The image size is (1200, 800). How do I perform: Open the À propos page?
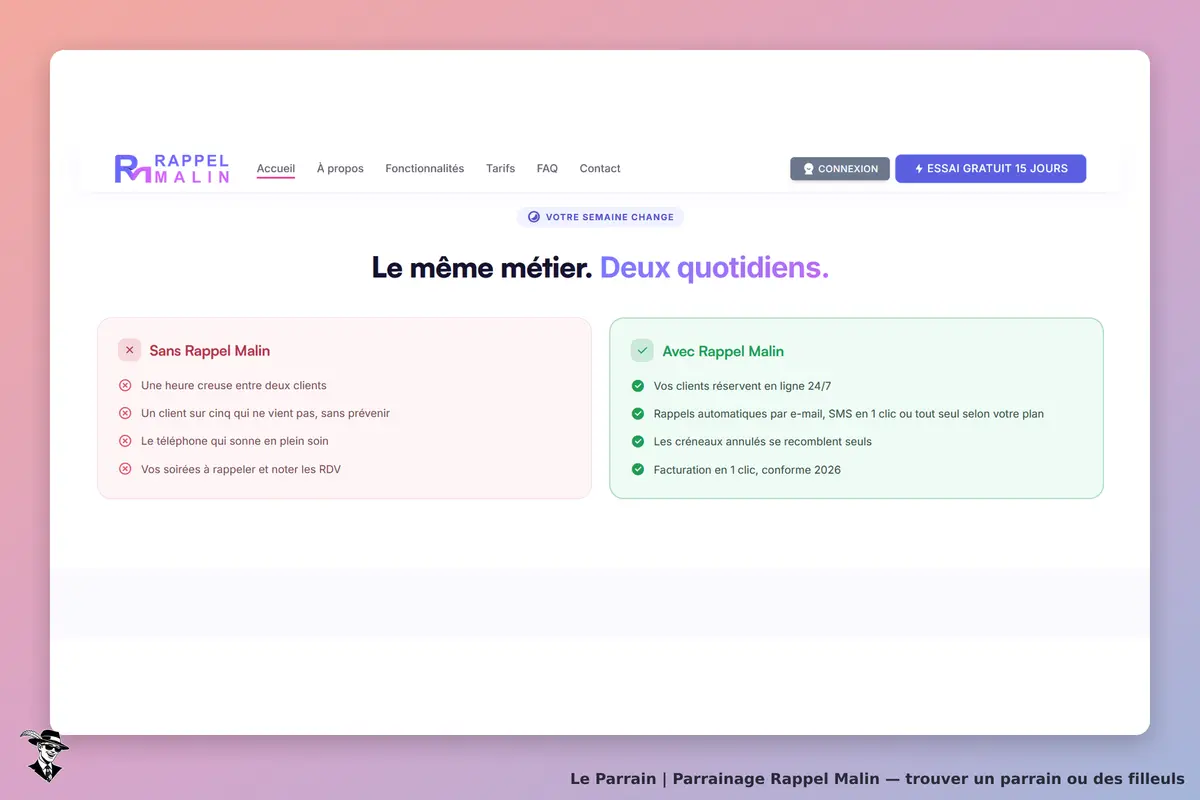[x=340, y=168]
